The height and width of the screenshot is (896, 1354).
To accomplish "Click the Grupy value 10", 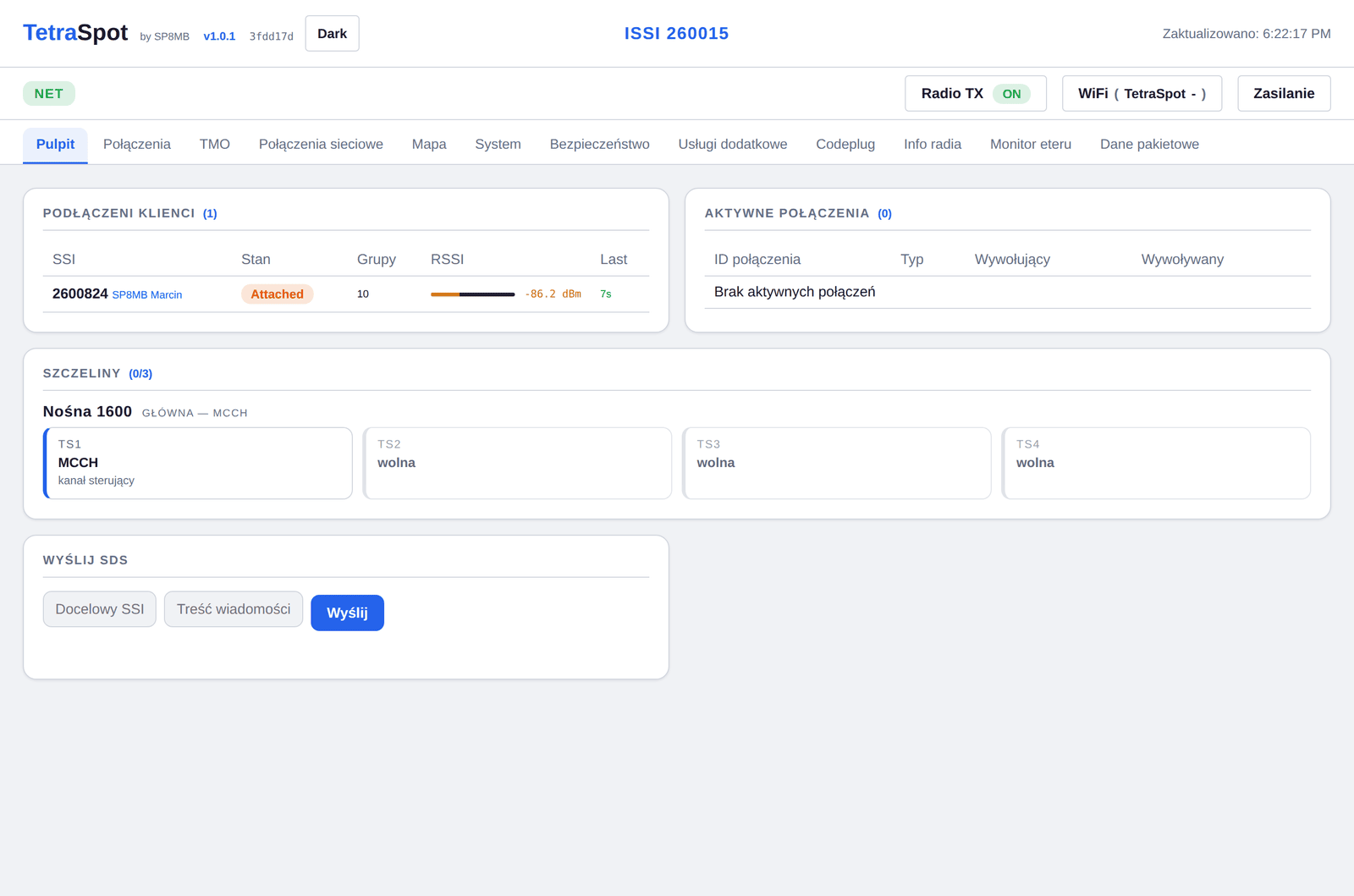I will (x=363, y=294).
